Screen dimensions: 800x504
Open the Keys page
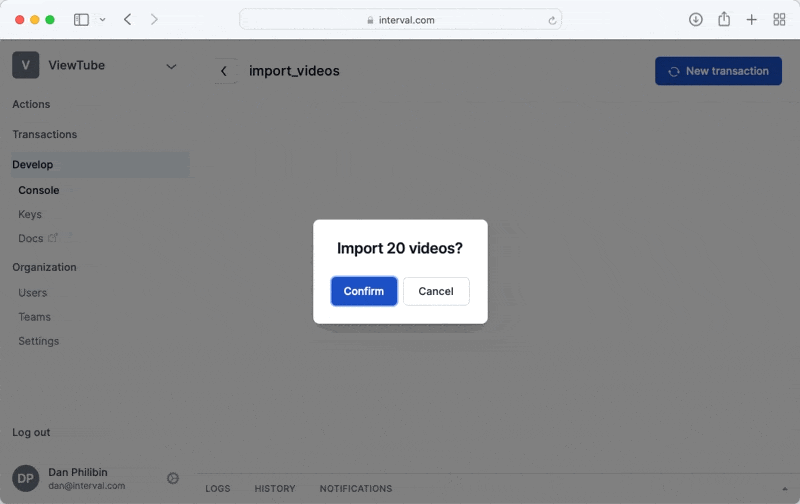pyautogui.click(x=30, y=214)
